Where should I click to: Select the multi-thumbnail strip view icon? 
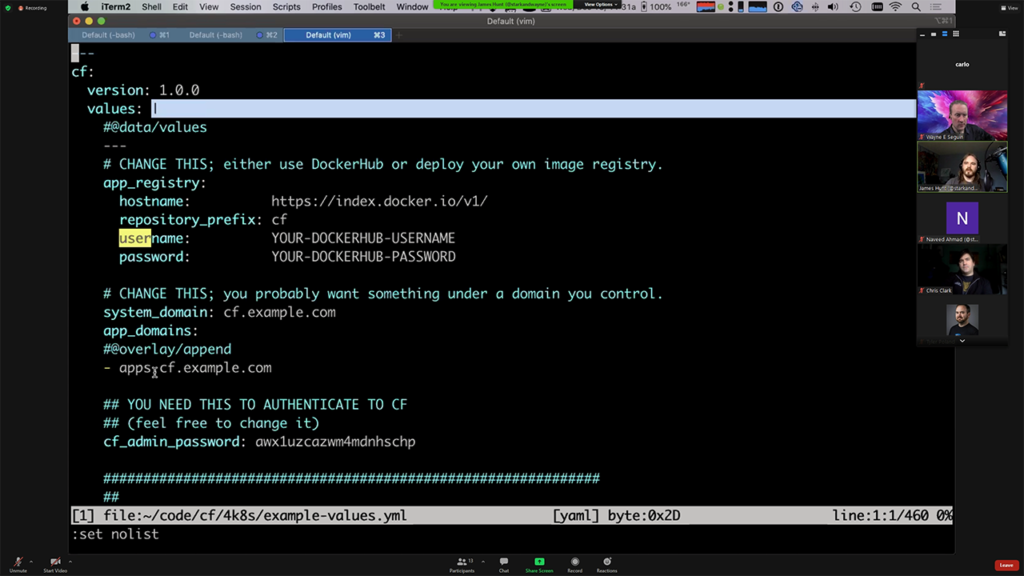(x=944, y=34)
